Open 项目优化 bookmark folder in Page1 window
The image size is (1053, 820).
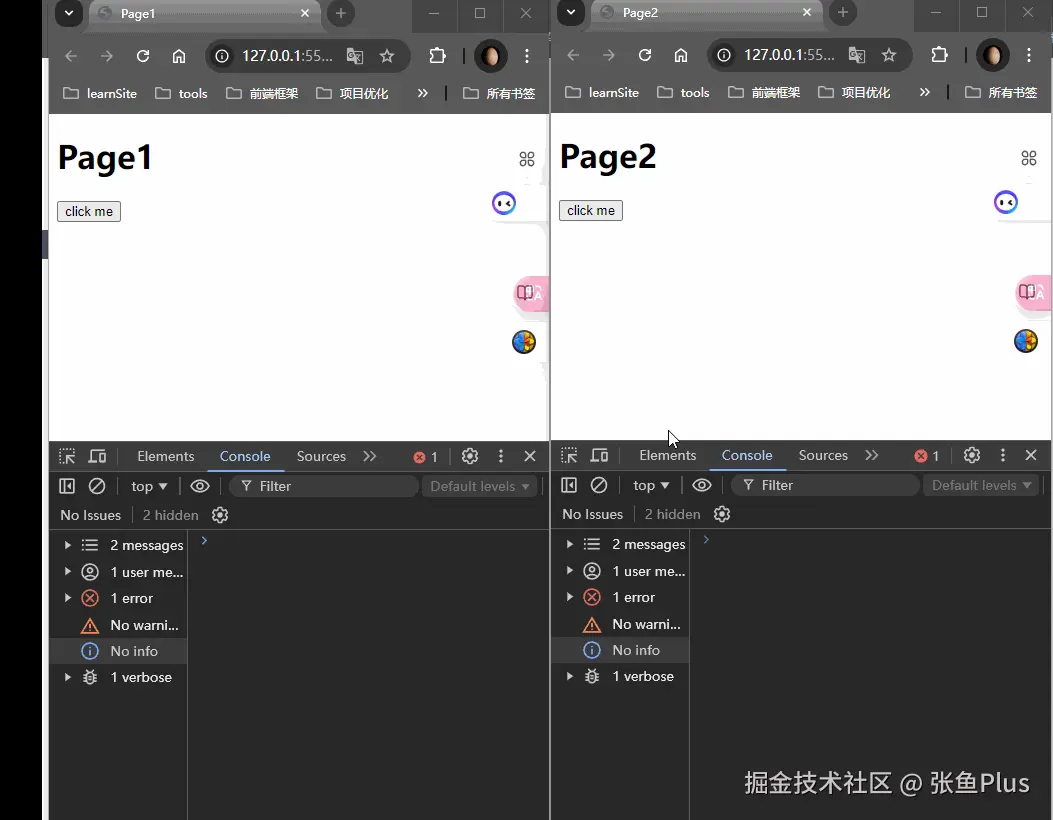352,93
